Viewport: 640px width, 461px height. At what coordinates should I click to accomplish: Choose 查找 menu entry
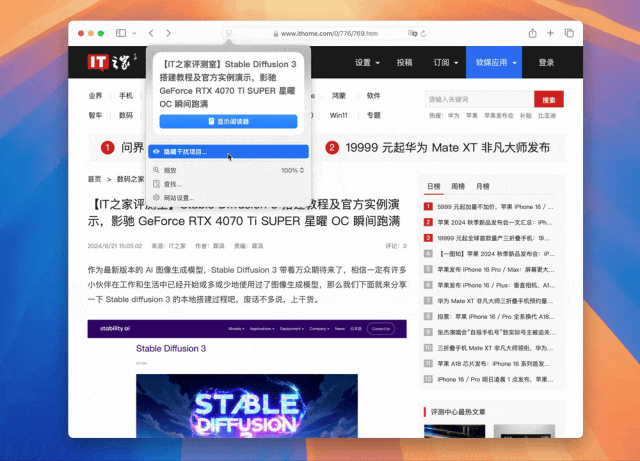point(228,184)
